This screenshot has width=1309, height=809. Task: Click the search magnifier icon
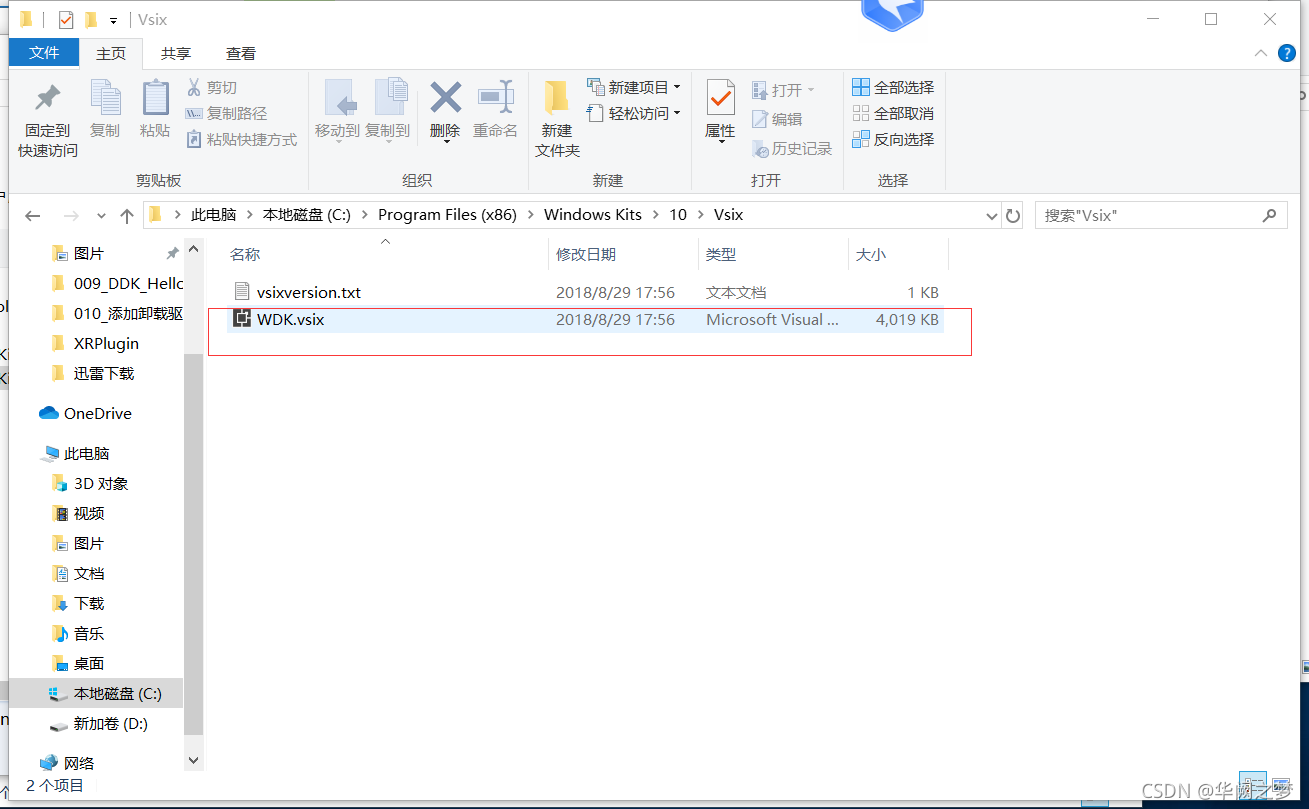click(1269, 215)
